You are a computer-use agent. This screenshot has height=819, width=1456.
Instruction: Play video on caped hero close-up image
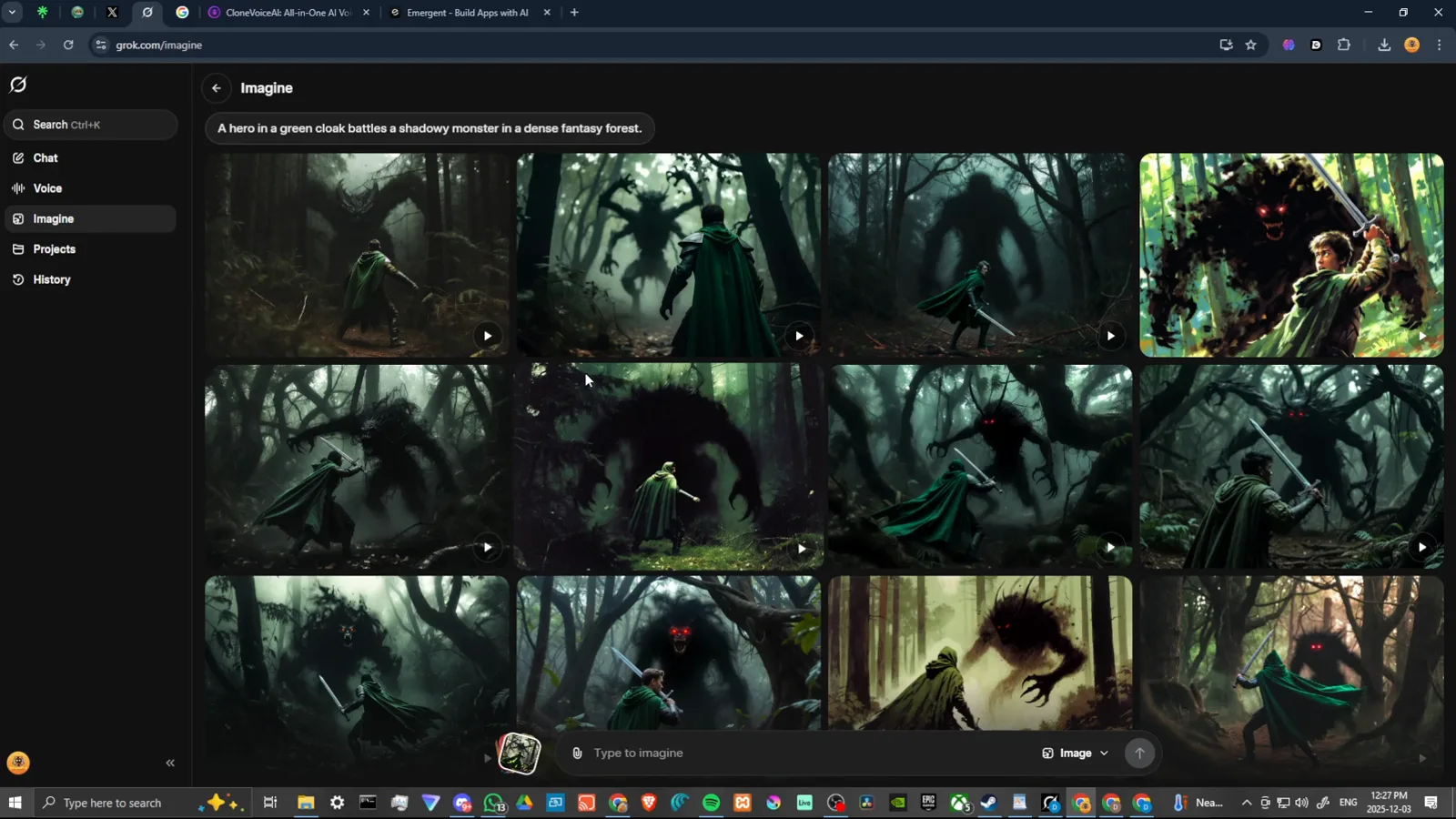click(x=799, y=336)
